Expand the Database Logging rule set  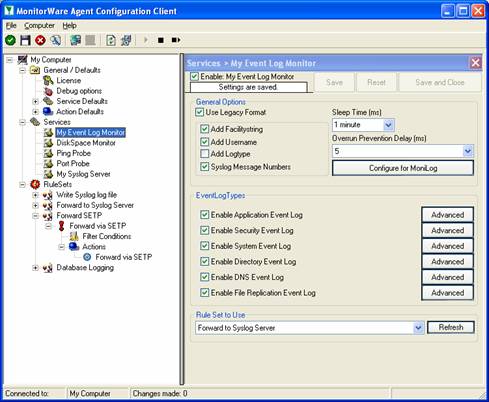point(35,268)
